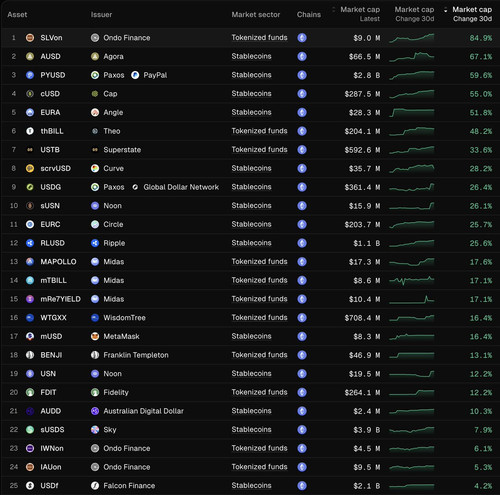Open the Theo issuer link
Image resolution: width=500 pixels, height=495 pixels.
[112, 131]
